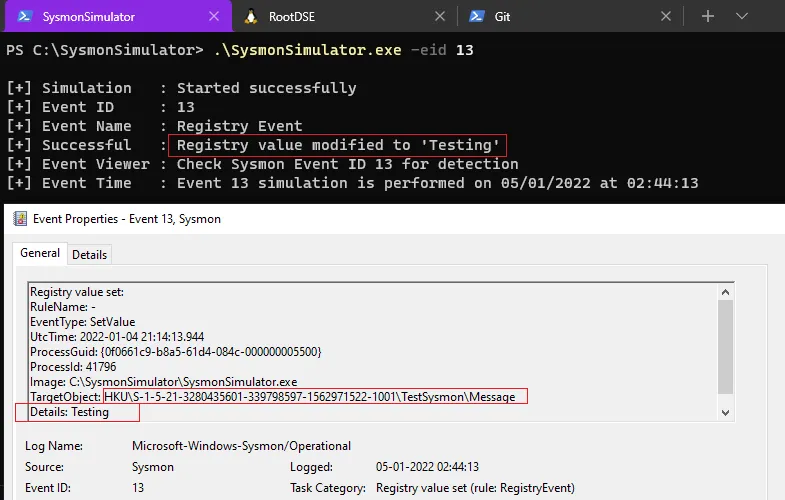Open a new terminal tab with plus
The height and width of the screenshot is (500, 785).
click(x=708, y=16)
